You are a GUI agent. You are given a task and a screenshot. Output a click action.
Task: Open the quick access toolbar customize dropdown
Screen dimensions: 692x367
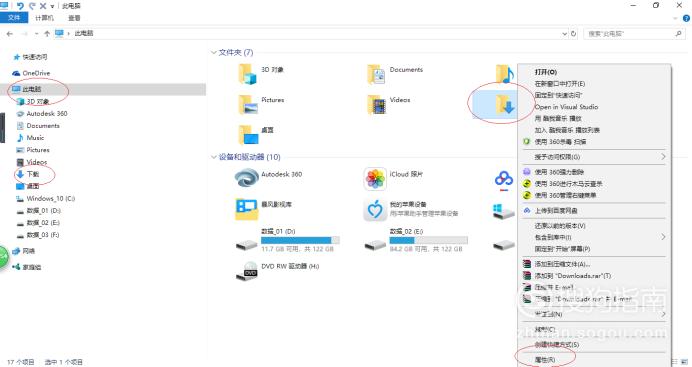[52, 6]
